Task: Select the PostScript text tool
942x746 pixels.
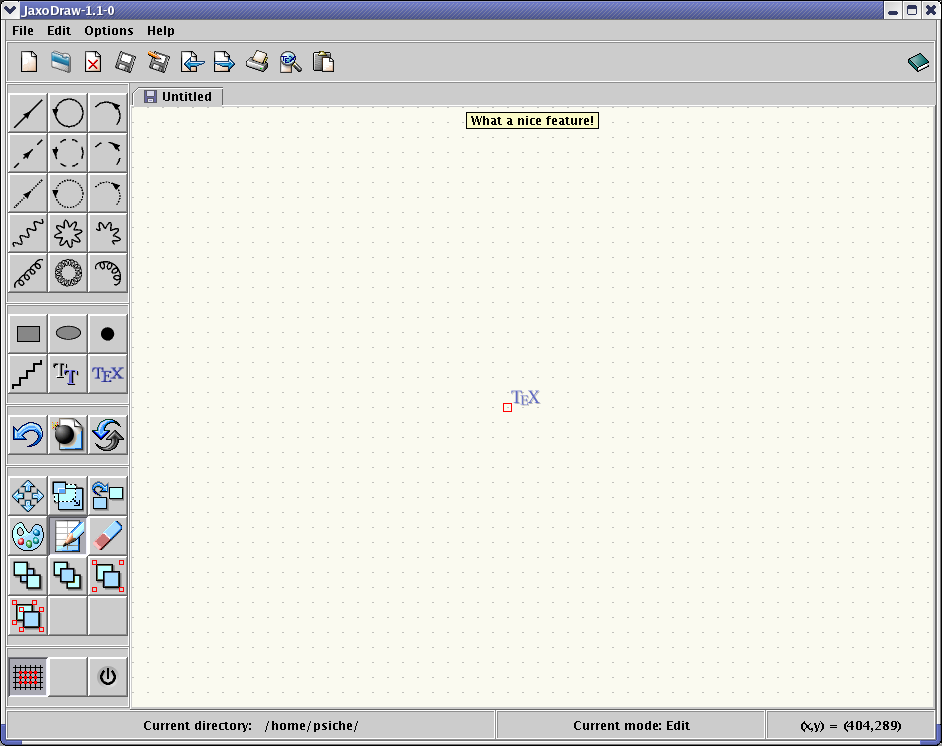Action: pos(68,374)
